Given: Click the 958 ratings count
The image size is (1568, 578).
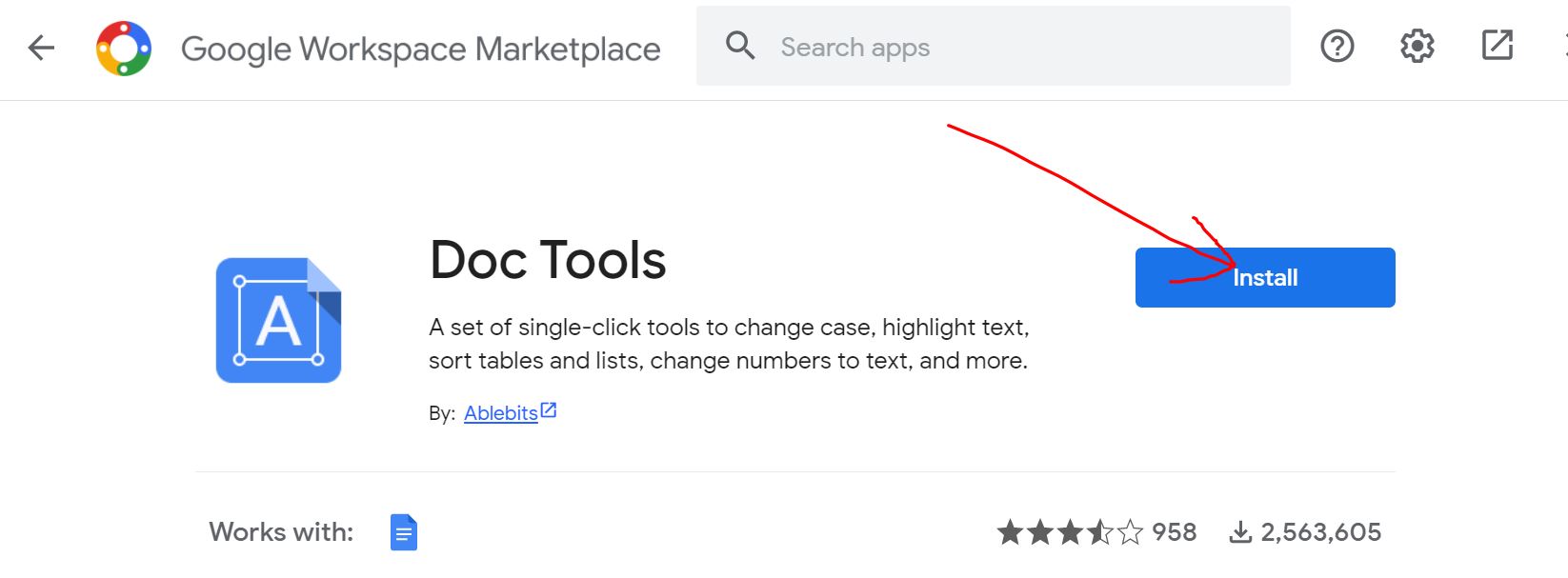Looking at the screenshot, I should [1174, 532].
